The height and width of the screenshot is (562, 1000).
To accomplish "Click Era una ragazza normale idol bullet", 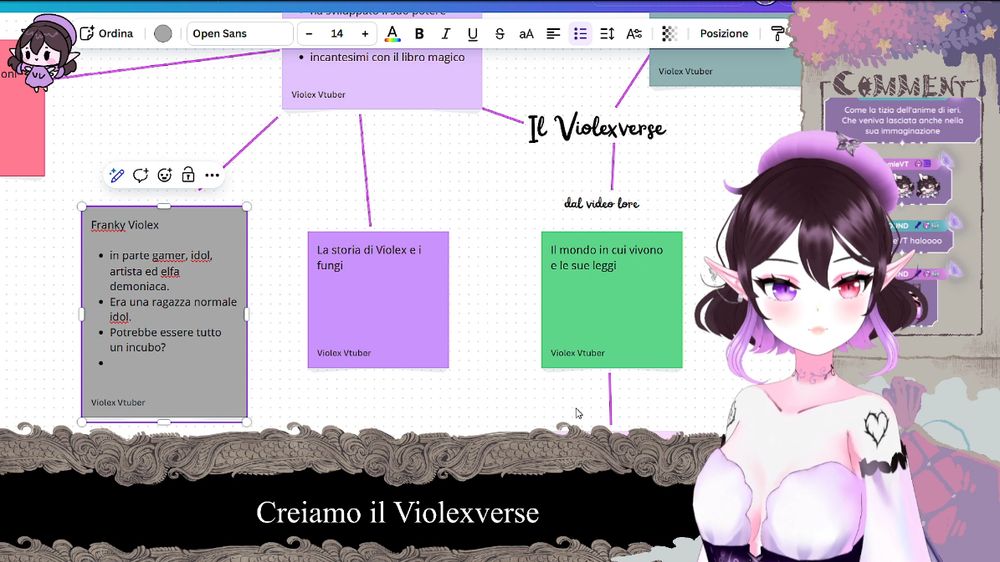I will click(173, 309).
